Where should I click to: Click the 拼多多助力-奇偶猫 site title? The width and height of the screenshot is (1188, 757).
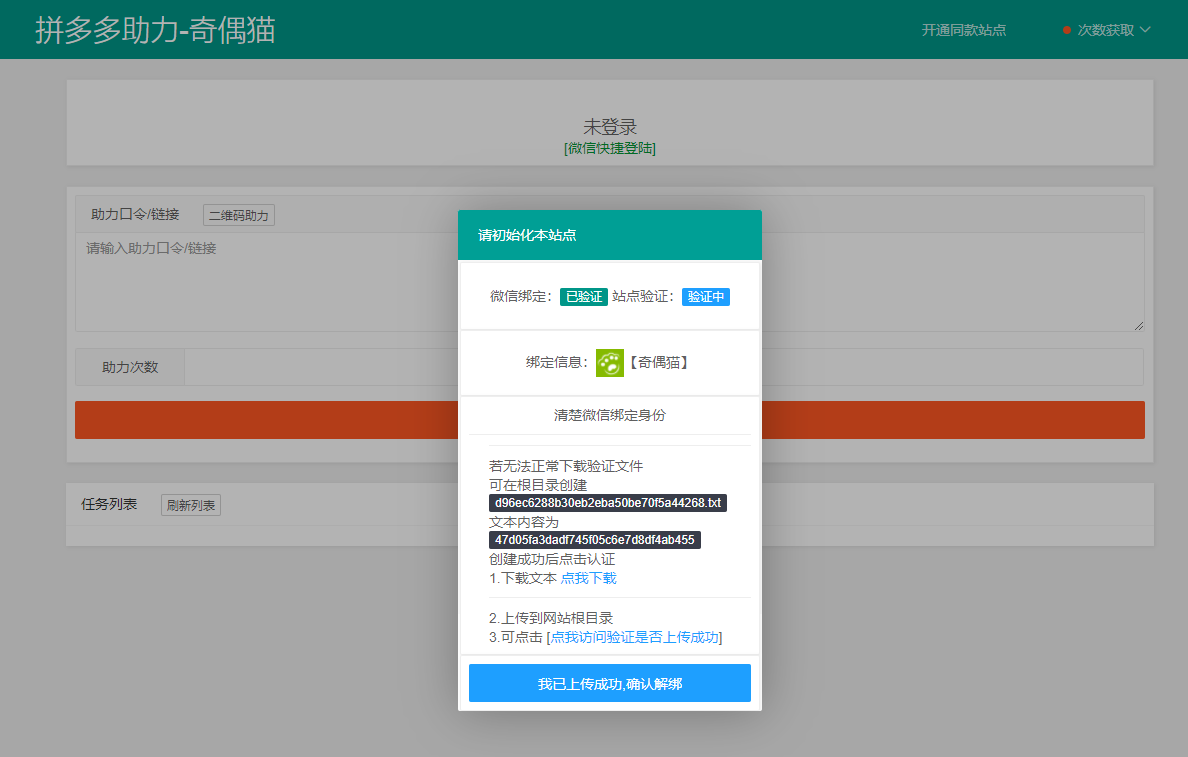click(x=155, y=30)
